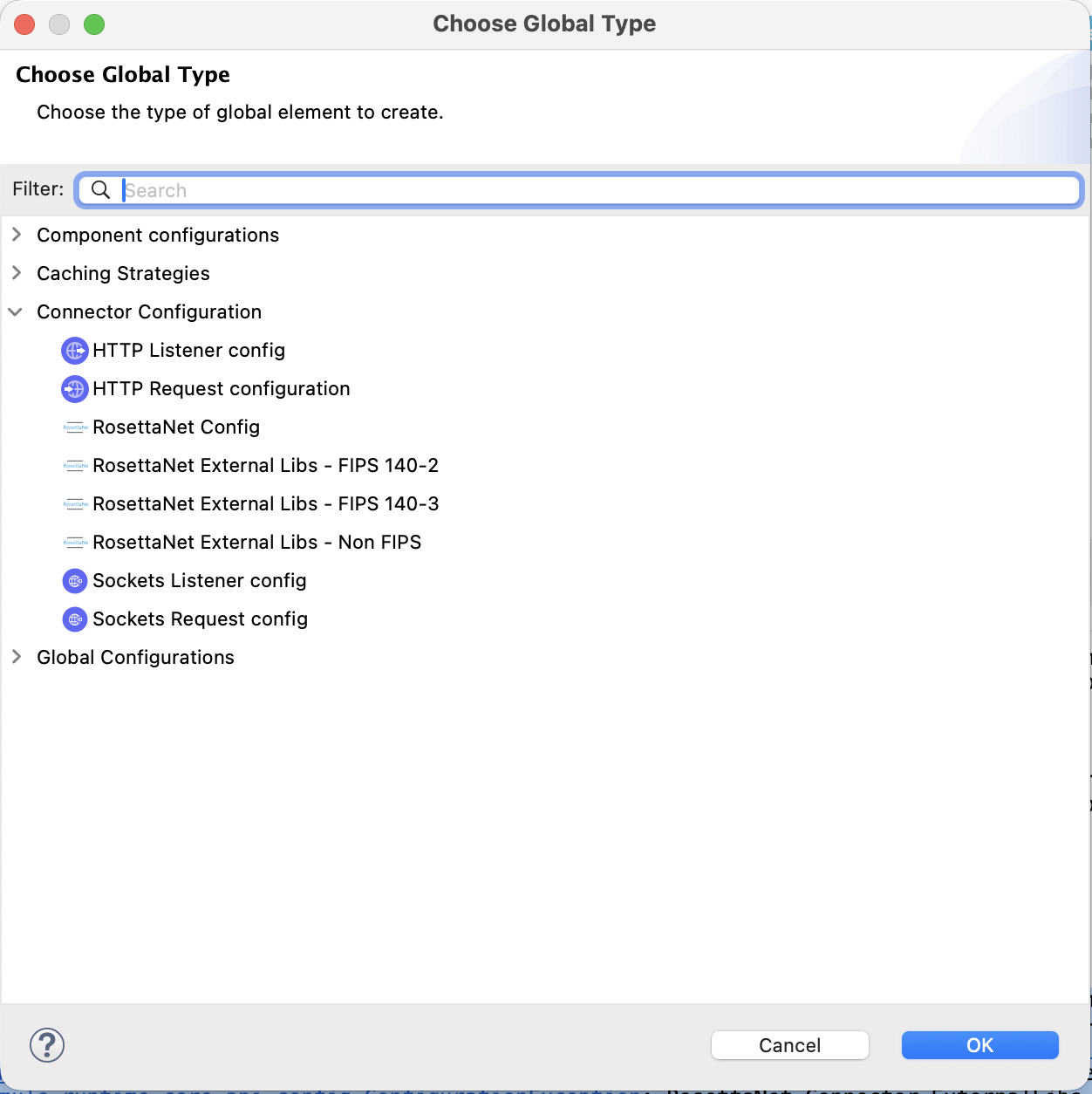Focus the Filter search field
This screenshot has width=1092, height=1094.
coord(579,190)
